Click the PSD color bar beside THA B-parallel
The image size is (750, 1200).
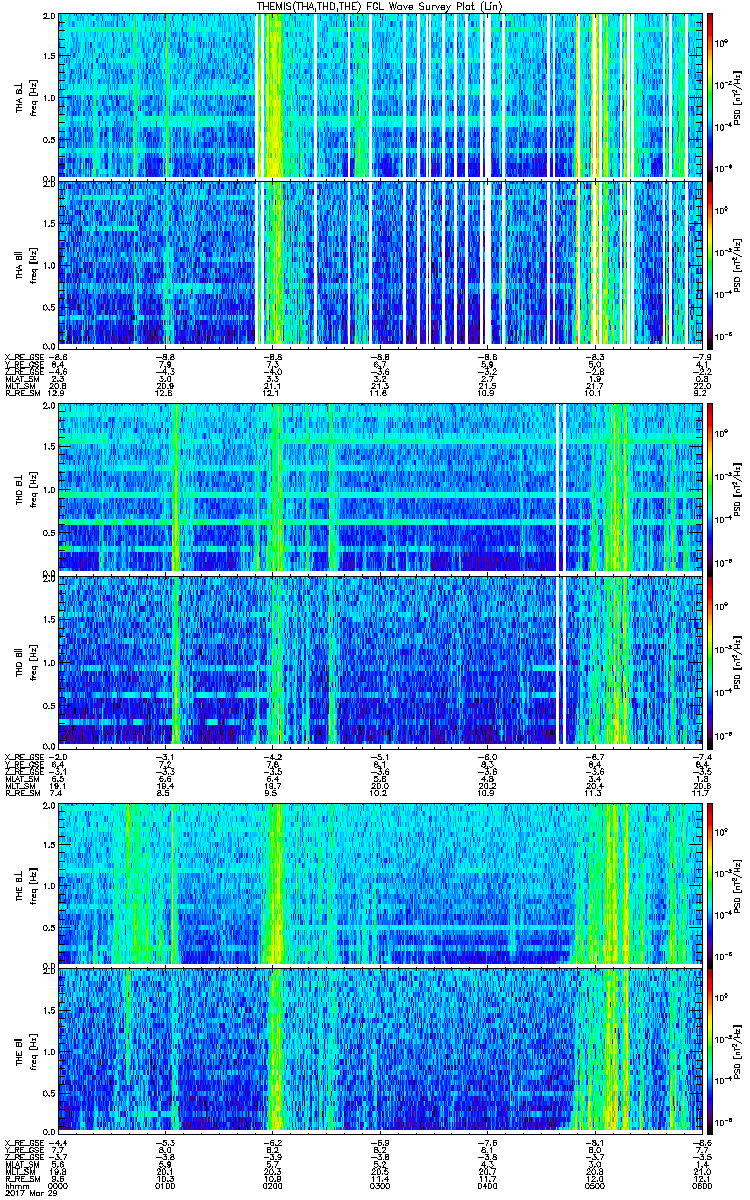tap(711, 263)
